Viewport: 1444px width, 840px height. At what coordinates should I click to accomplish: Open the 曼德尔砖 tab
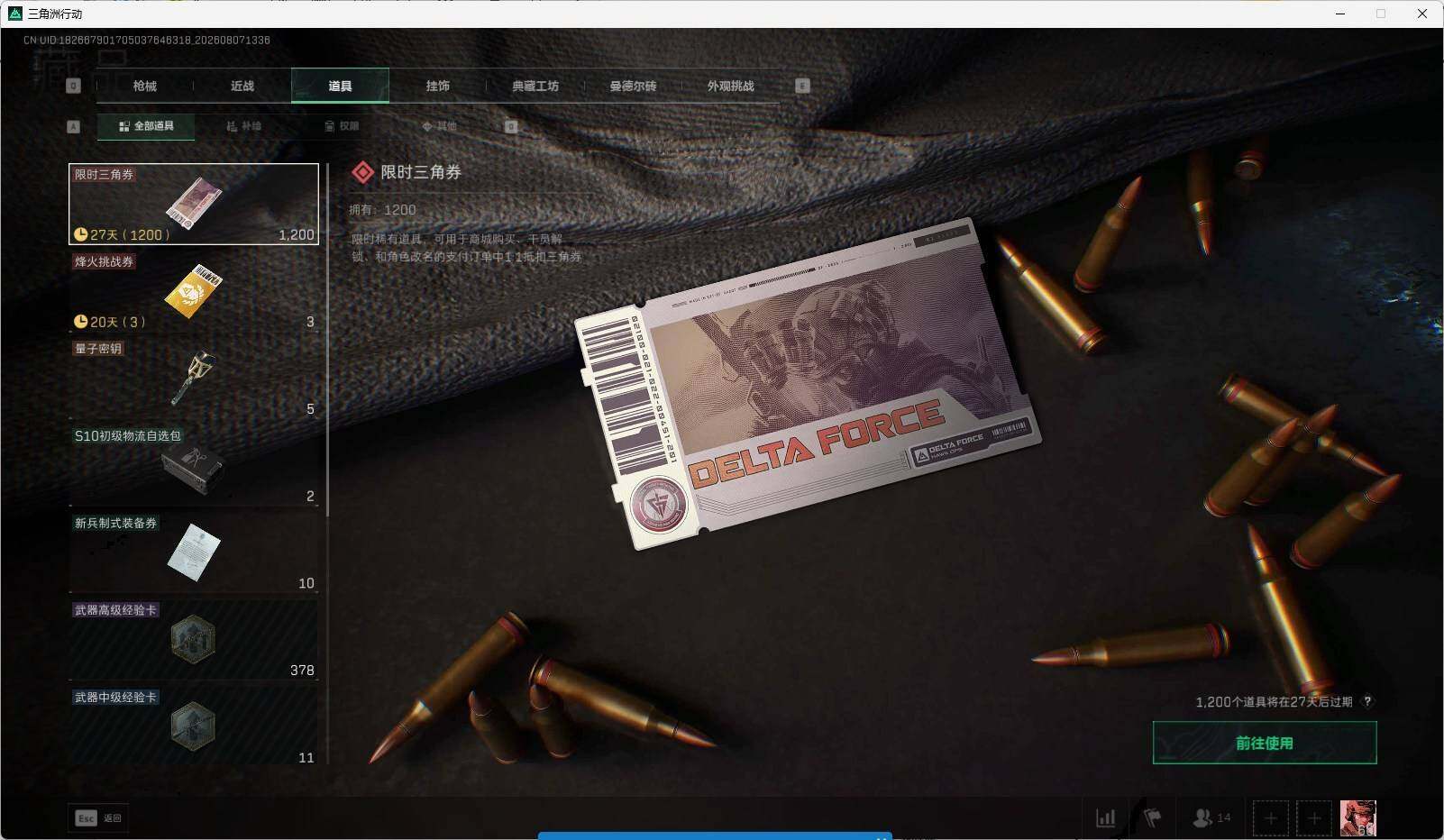point(633,86)
